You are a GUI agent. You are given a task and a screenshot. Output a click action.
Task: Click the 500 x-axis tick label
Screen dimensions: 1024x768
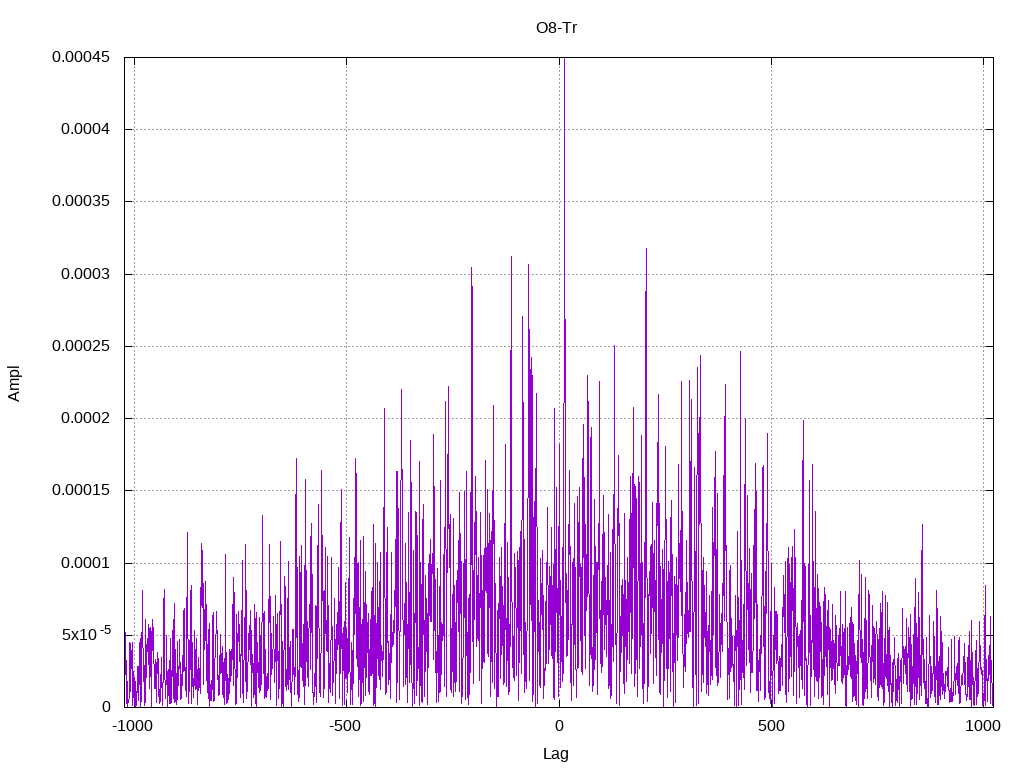tap(771, 726)
